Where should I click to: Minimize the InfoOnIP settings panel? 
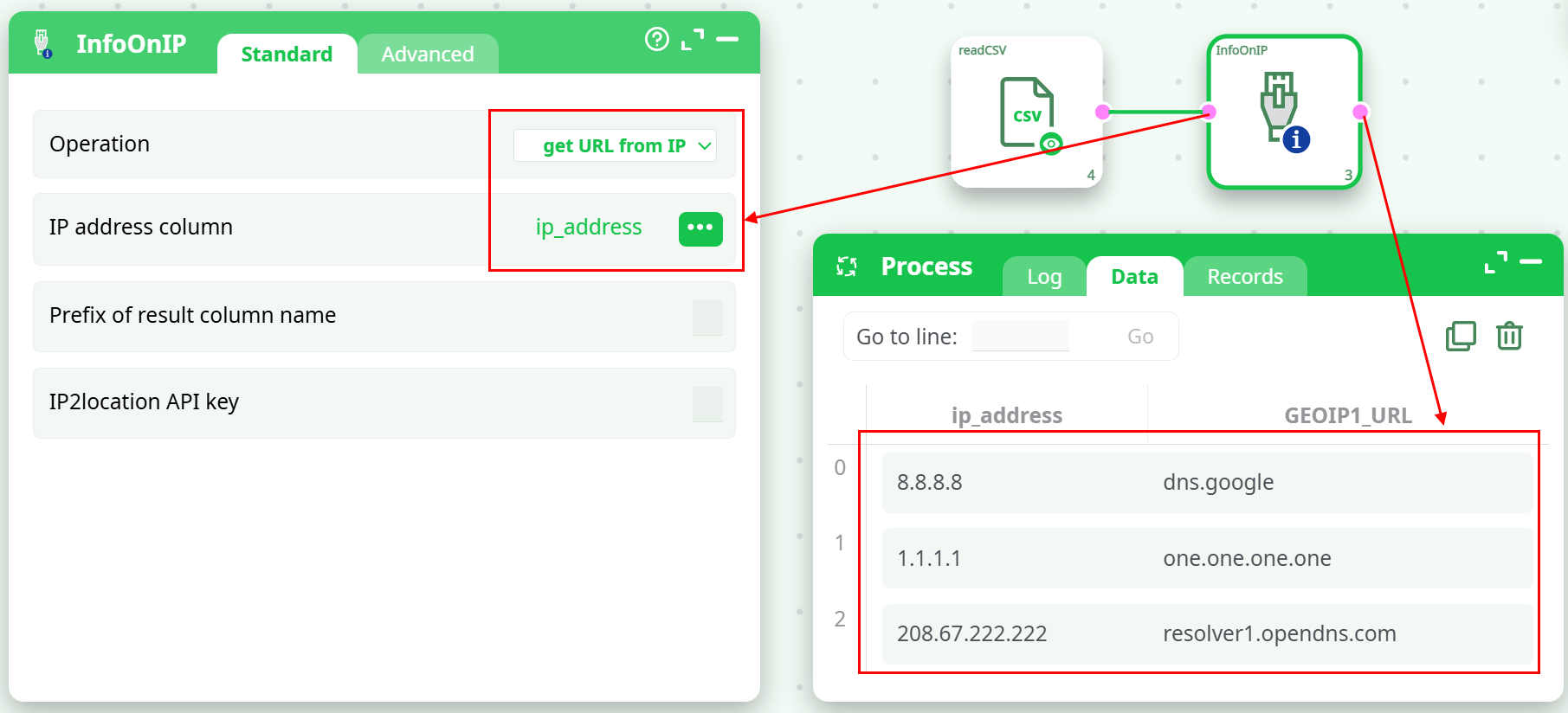[x=727, y=39]
